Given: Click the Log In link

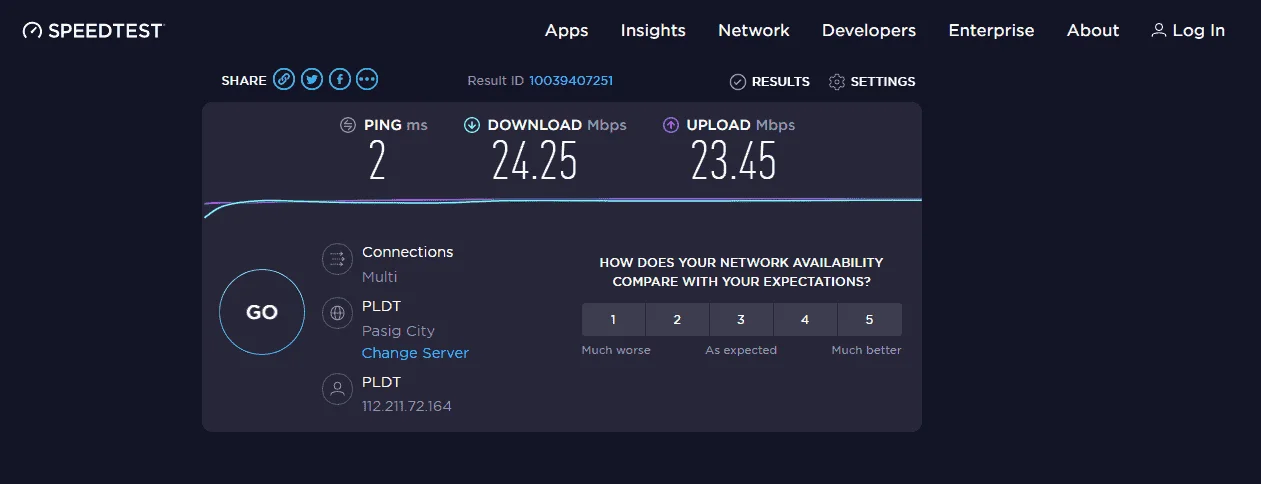Looking at the screenshot, I should (1188, 31).
